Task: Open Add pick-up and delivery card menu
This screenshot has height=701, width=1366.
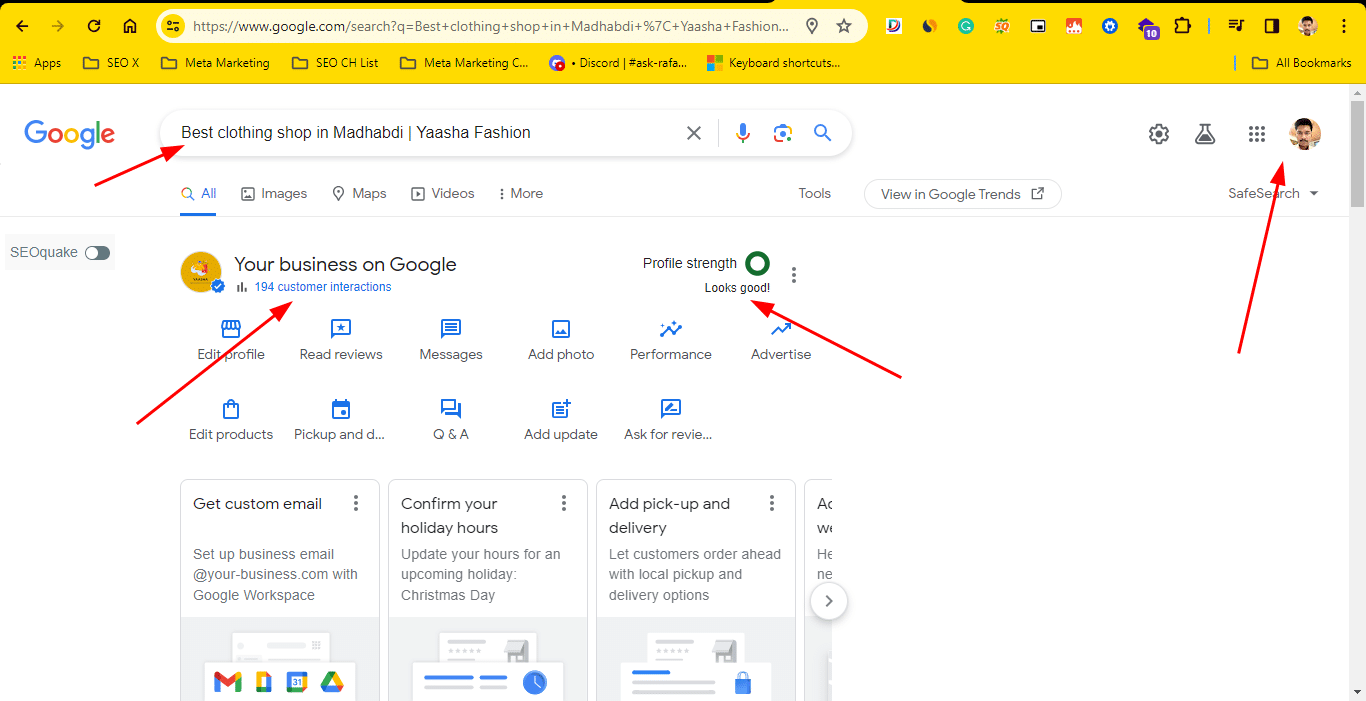Action: click(772, 503)
